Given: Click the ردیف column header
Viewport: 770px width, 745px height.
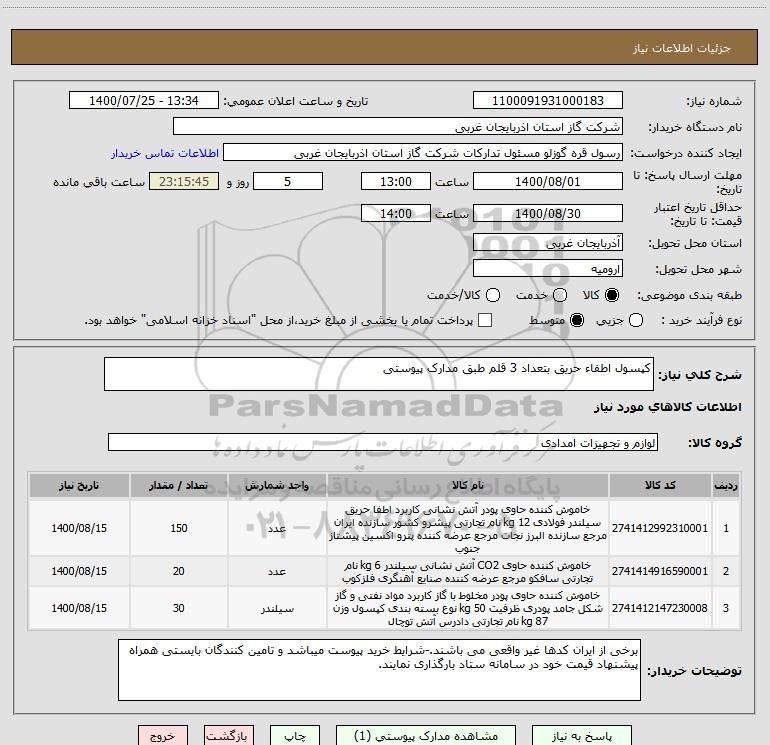Looking at the screenshot, I should (726, 486).
